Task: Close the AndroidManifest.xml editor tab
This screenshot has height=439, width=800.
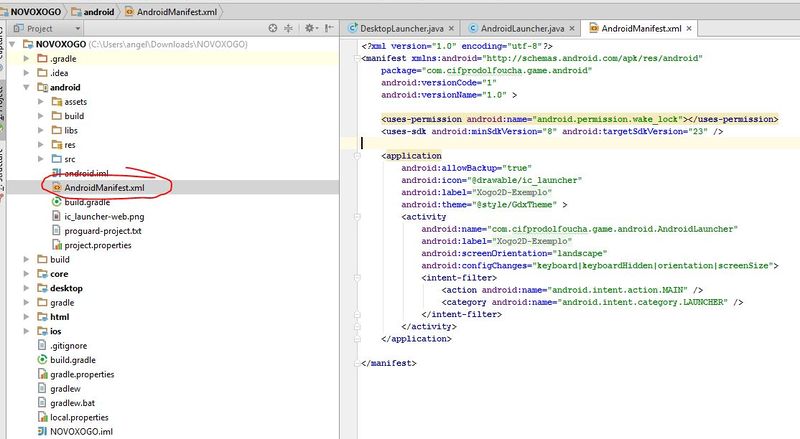Action: [x=689, y=29]
